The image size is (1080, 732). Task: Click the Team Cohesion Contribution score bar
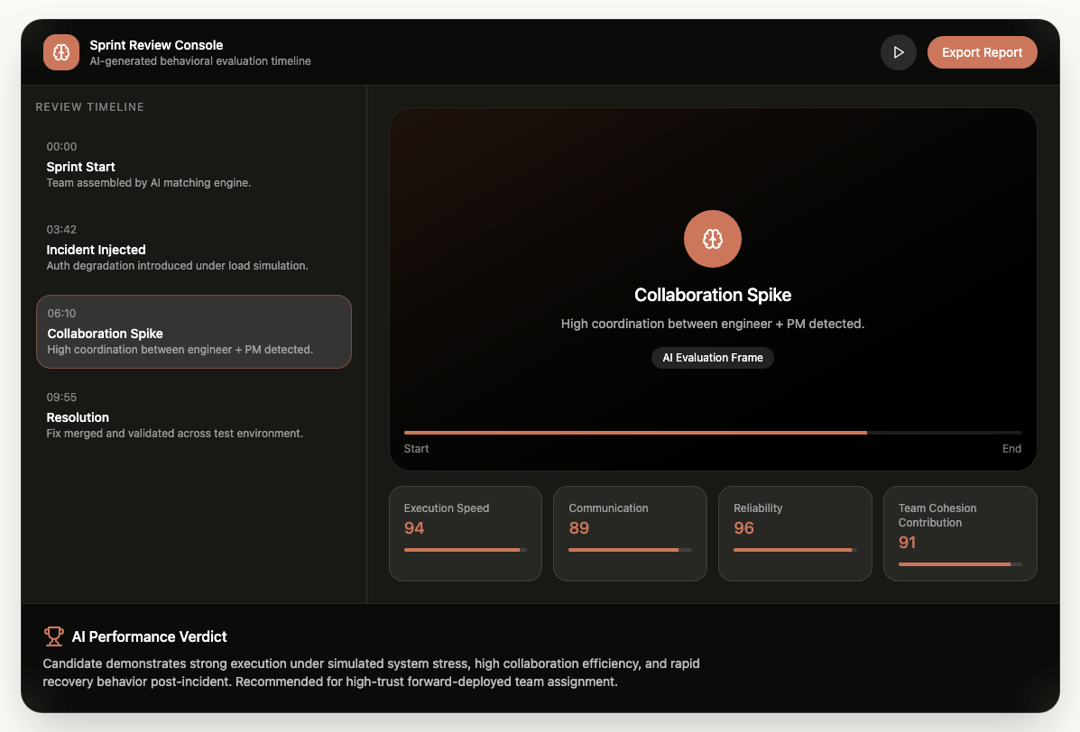click(x=960, y=565)
